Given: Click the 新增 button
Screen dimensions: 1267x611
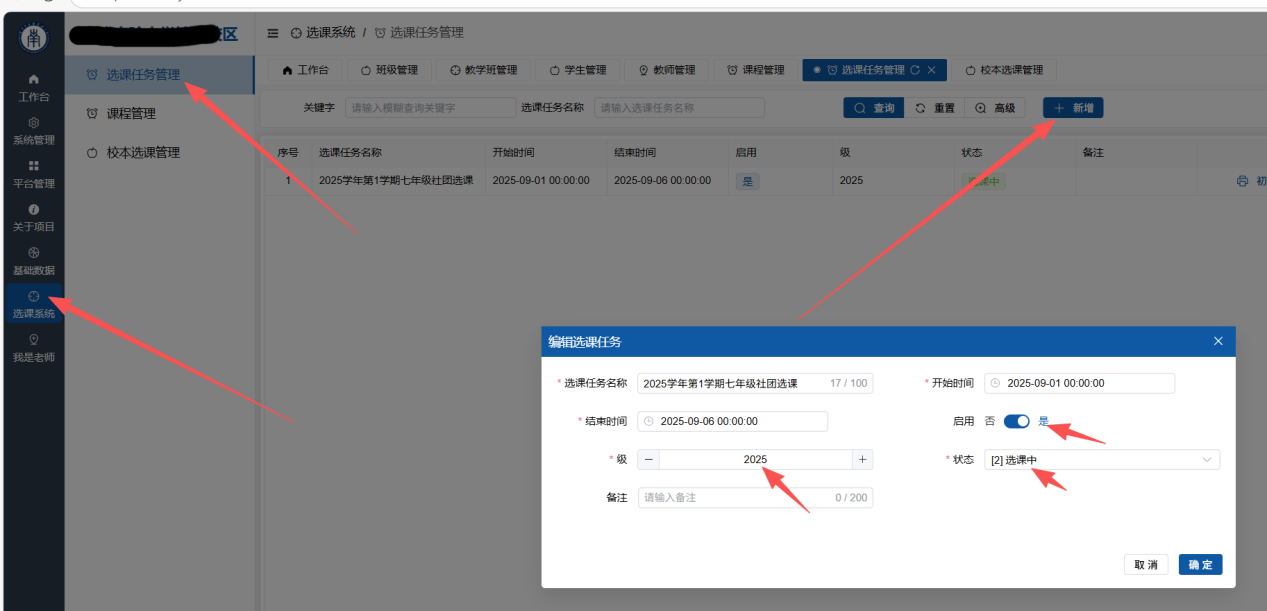Looking at the screenshot, I should click(1073, 108).
